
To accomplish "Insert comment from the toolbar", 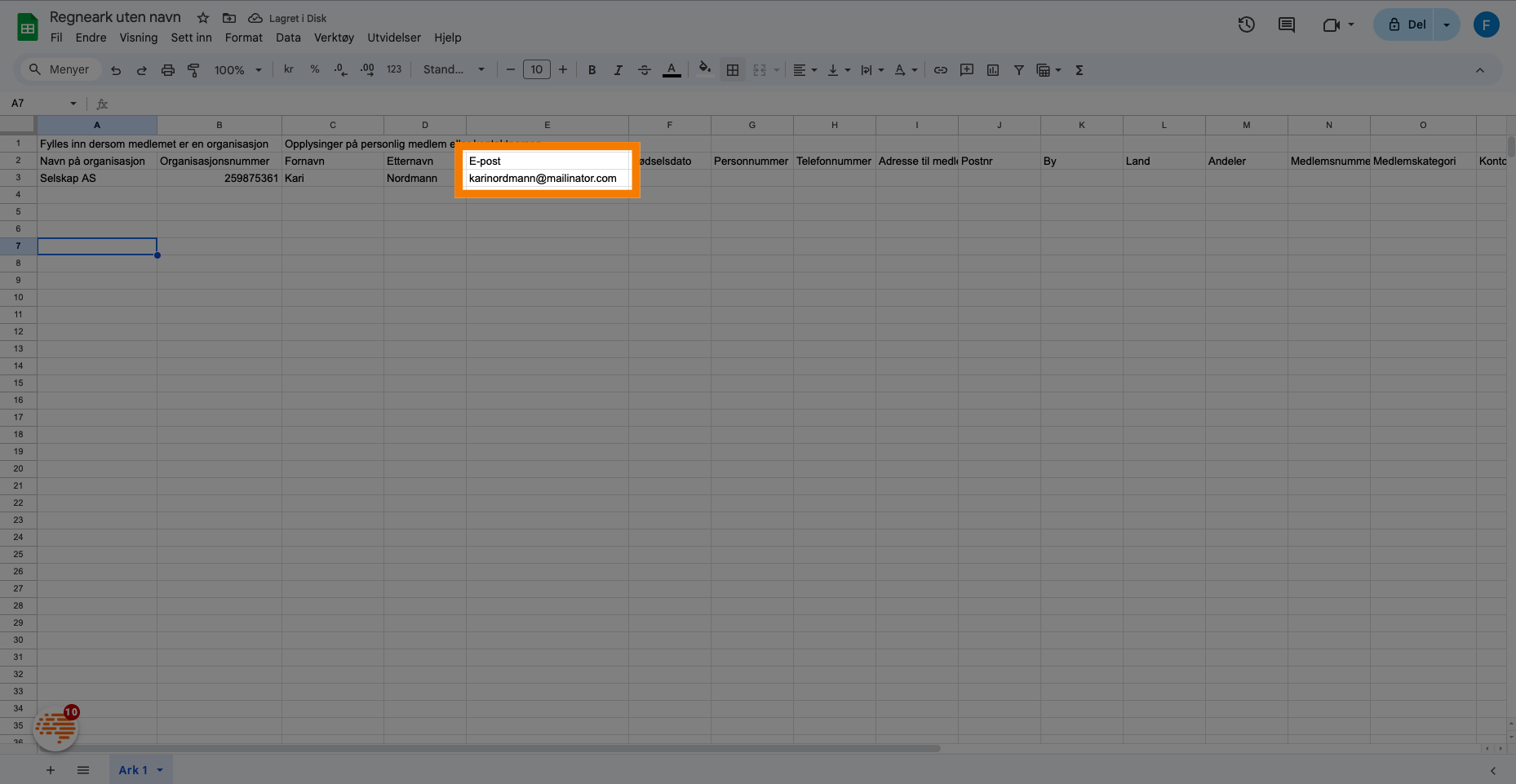I will pos(967,70).
